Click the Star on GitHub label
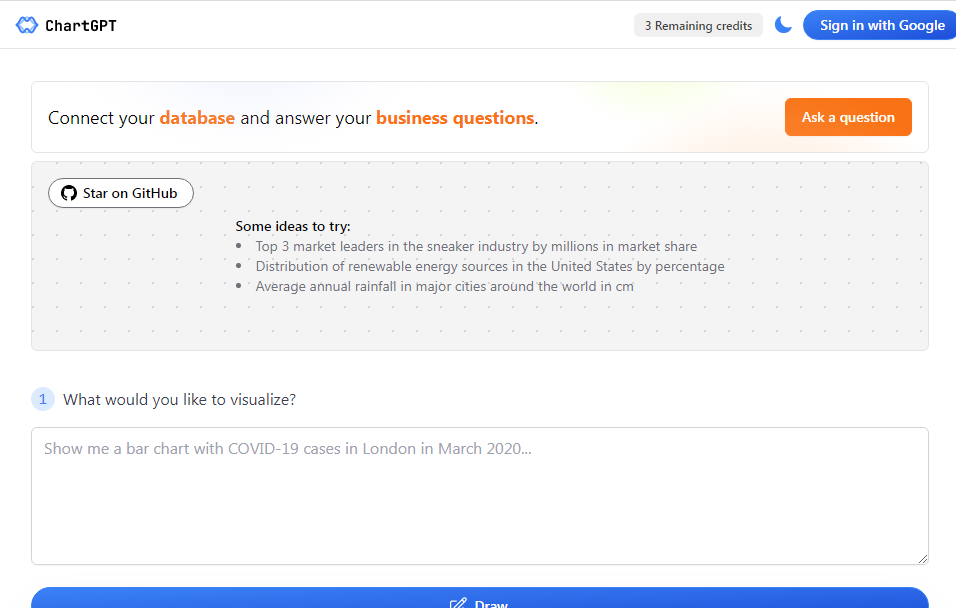The height and width of the screenshot is (608, 956). (130, 193)
